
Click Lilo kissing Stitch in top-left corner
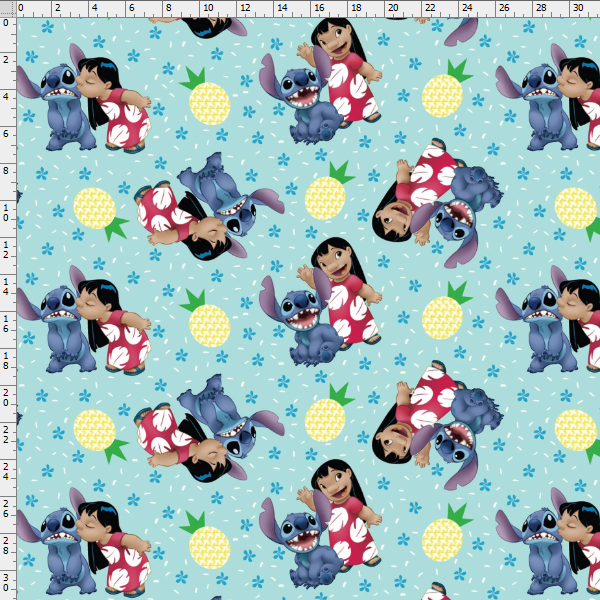(x=95, y=100)
